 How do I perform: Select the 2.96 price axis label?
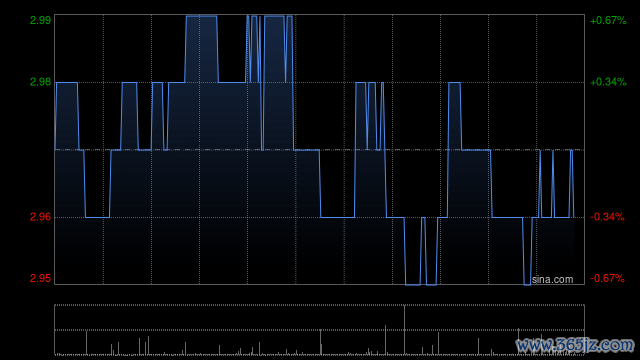point(40,217)
